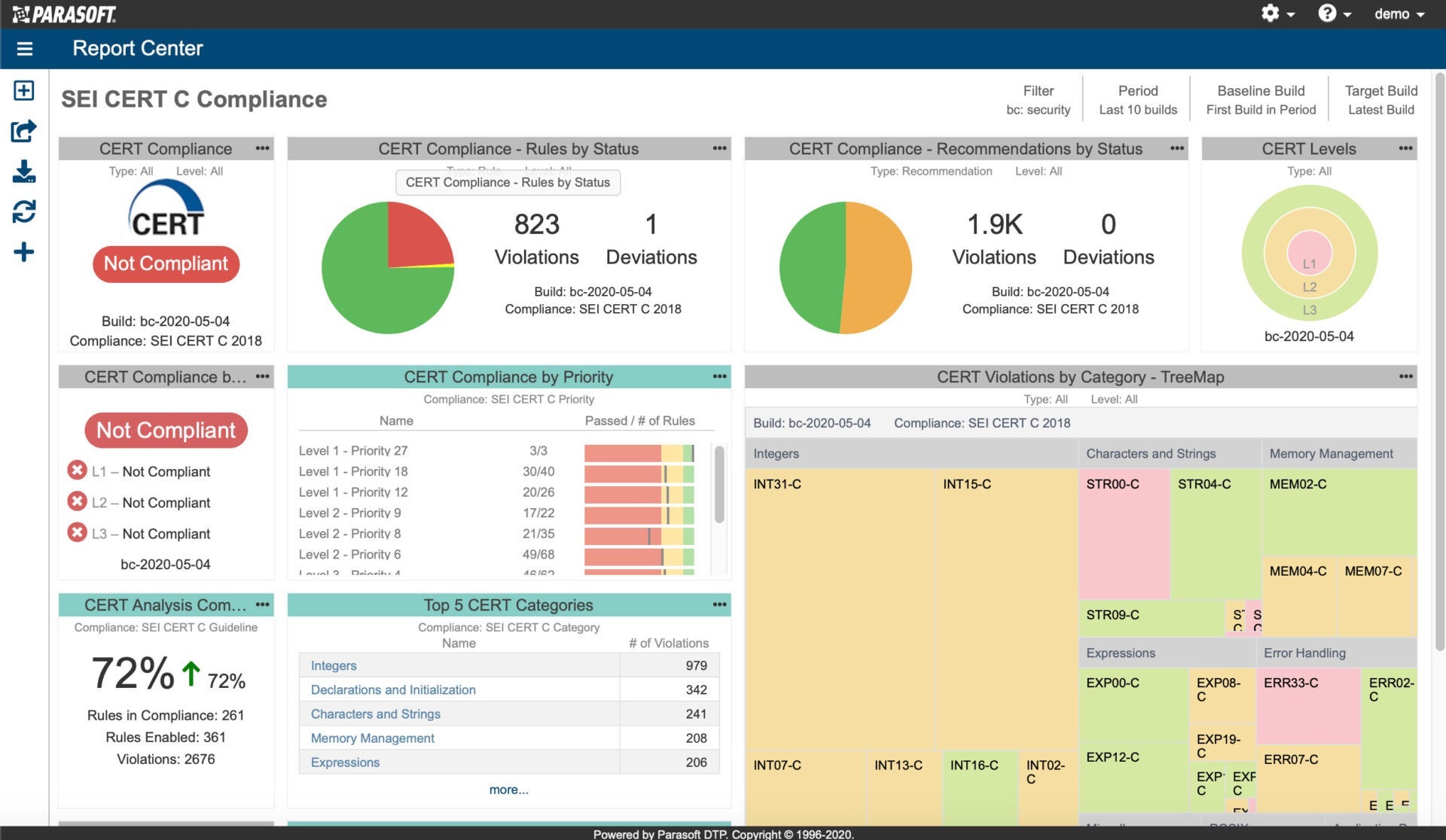Open the CERT Levels widget options menu
1446x840 pixels.
click(1405, 148)
